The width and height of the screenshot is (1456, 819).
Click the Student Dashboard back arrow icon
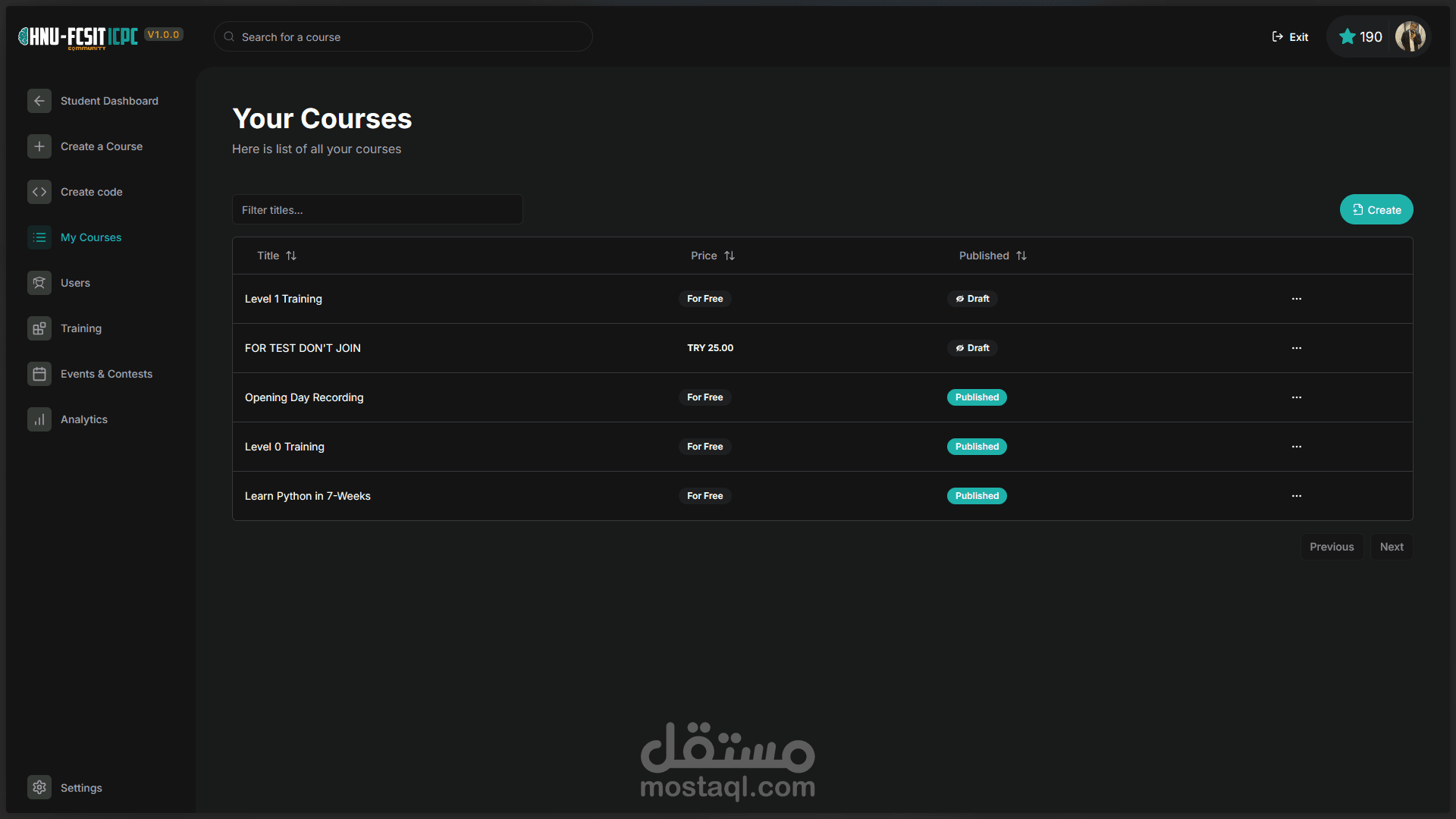pos(39,101)
